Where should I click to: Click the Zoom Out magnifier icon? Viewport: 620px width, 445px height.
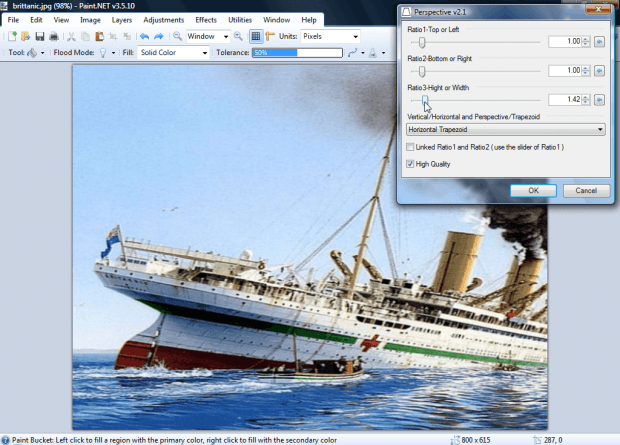(178, 36)
